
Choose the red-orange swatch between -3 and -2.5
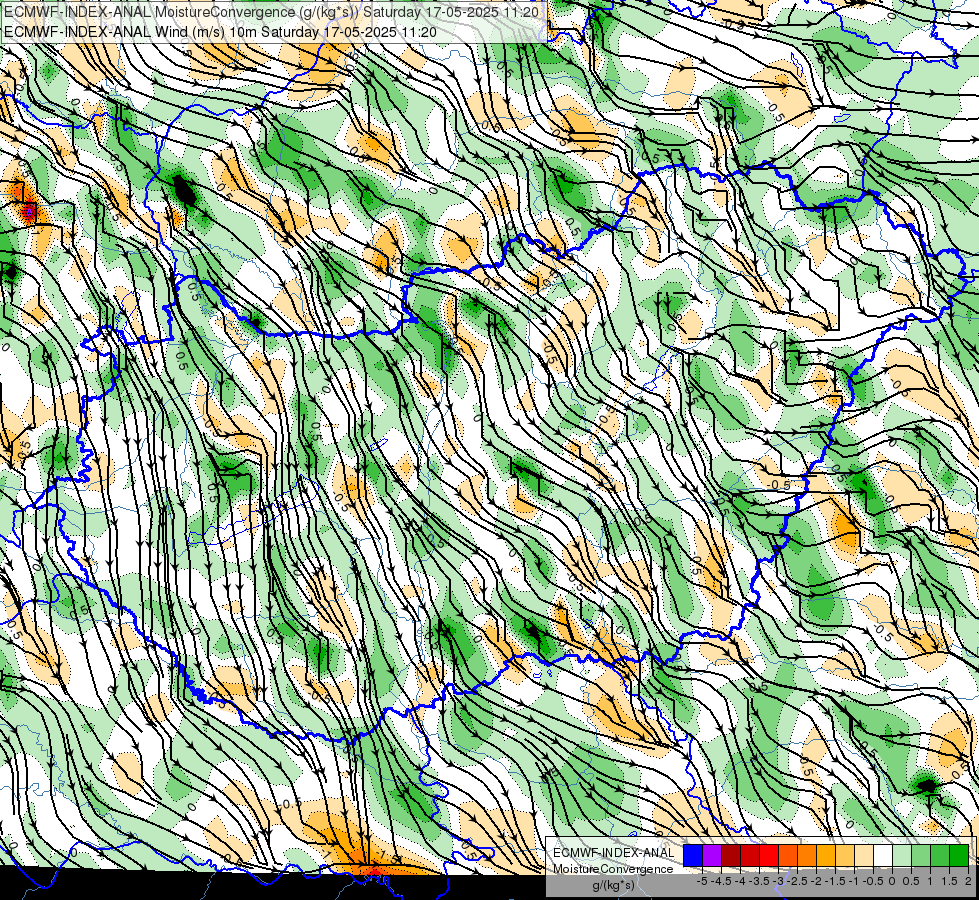click(788, 855)
